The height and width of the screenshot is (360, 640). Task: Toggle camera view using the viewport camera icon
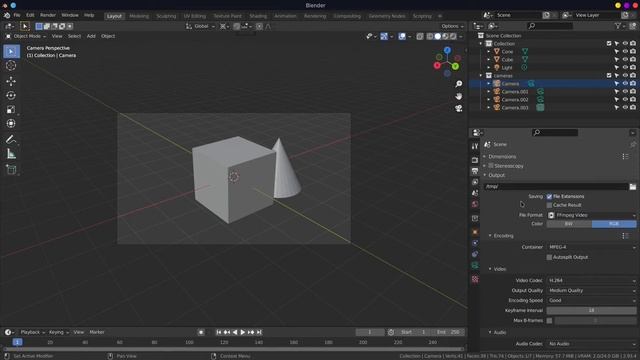(459, 108)
